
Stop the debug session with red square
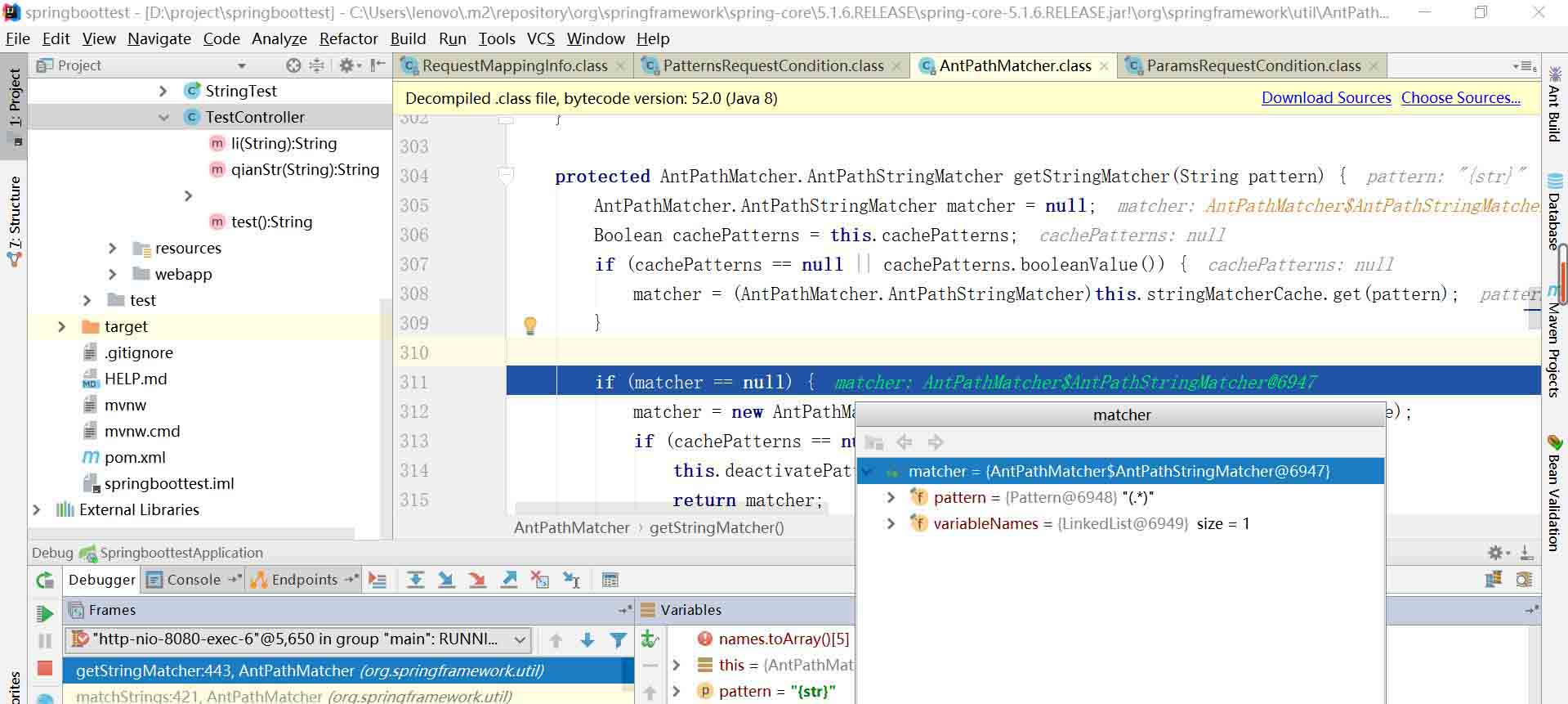tap(45, 668)
